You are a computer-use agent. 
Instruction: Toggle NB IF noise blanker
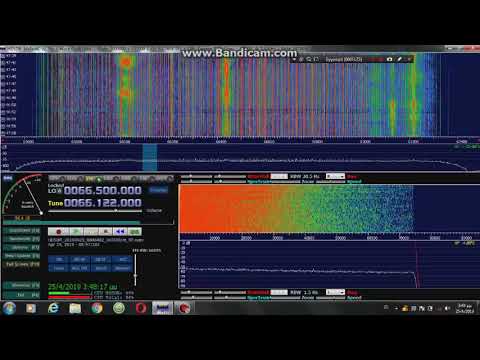click(101, 259)
